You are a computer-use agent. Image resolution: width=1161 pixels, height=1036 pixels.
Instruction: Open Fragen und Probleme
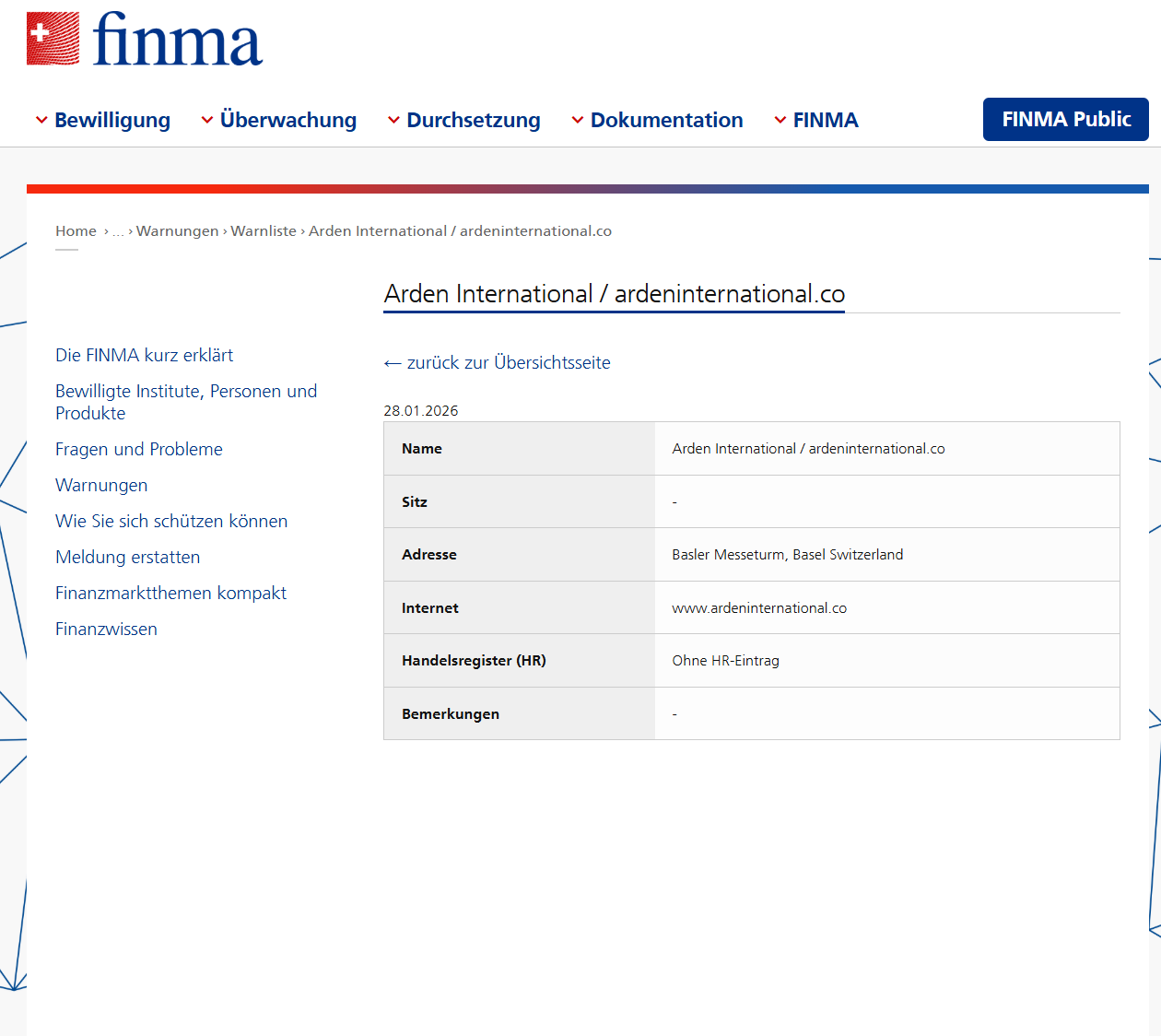(139, 450)
